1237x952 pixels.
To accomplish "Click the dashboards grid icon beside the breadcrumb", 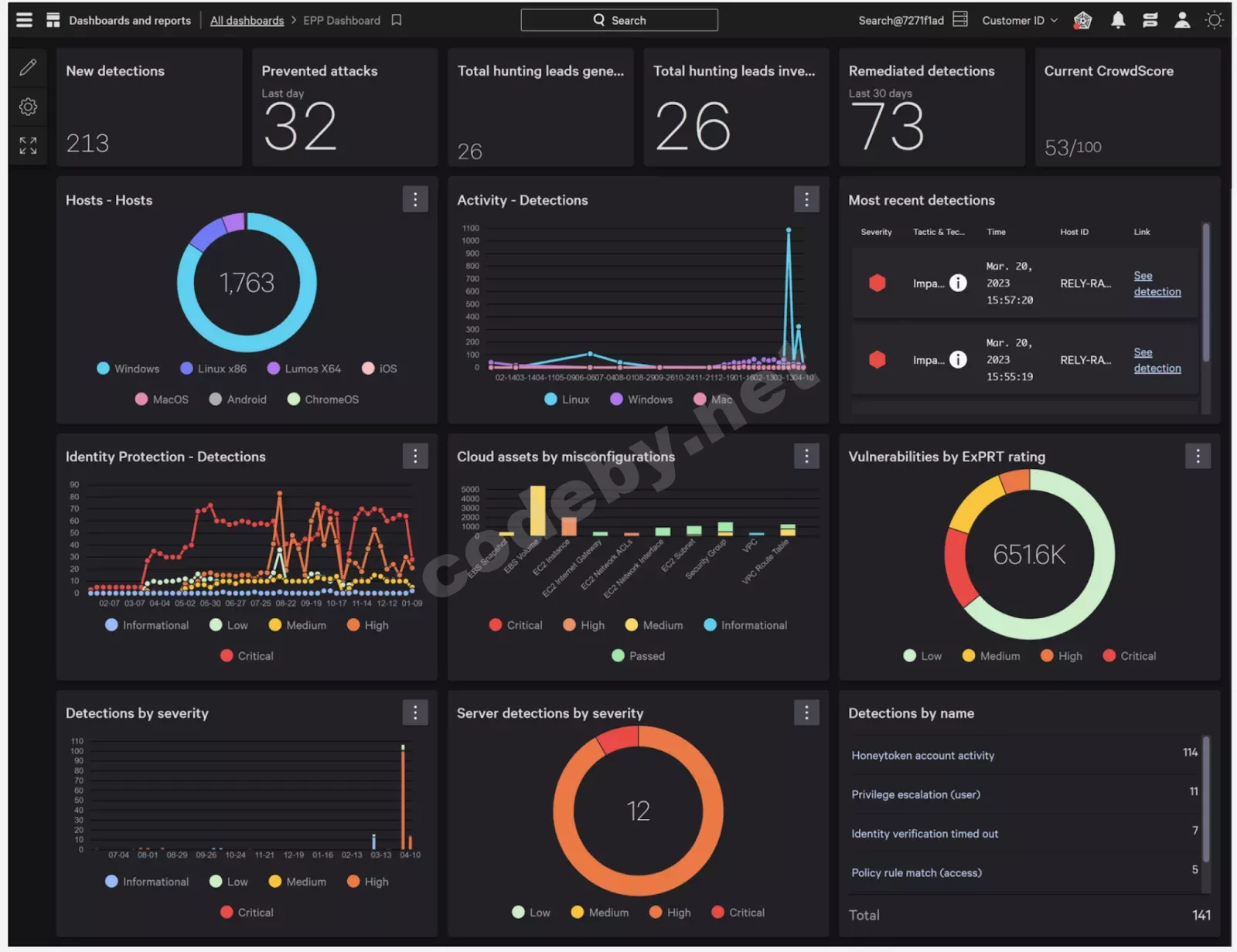I will (x=53, y=20).
